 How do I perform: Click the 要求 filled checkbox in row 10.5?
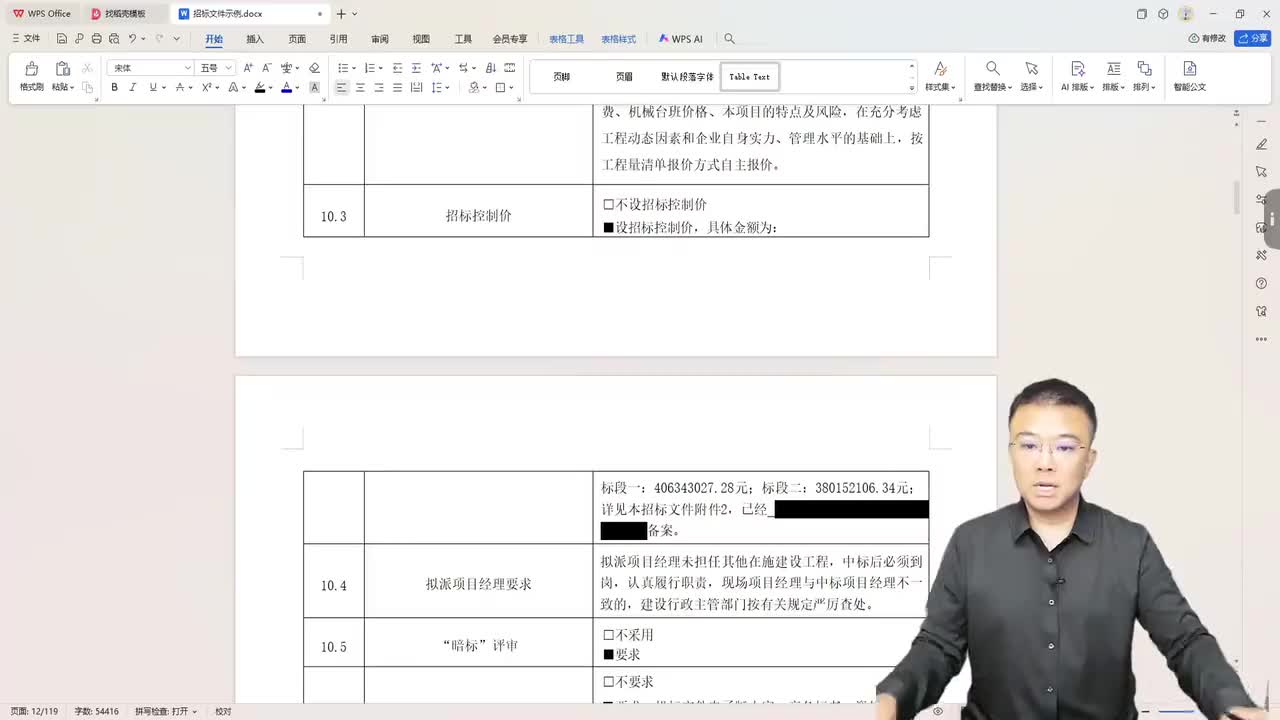point(608,655)
